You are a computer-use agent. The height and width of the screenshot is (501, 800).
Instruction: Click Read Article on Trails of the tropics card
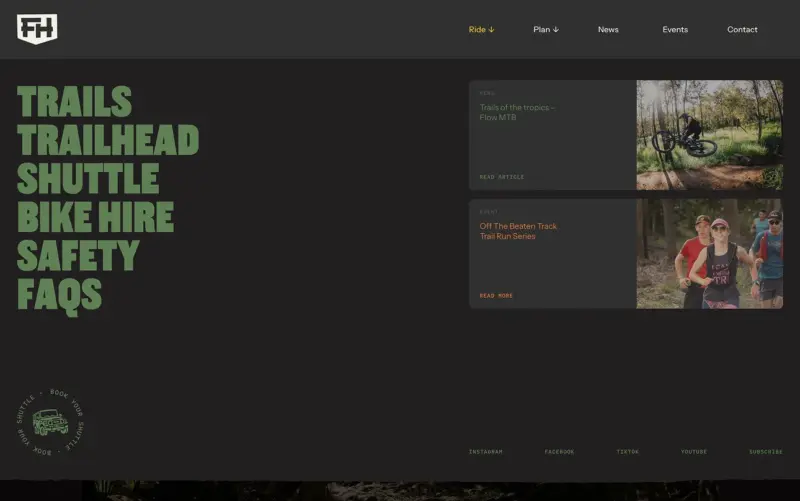502,177
